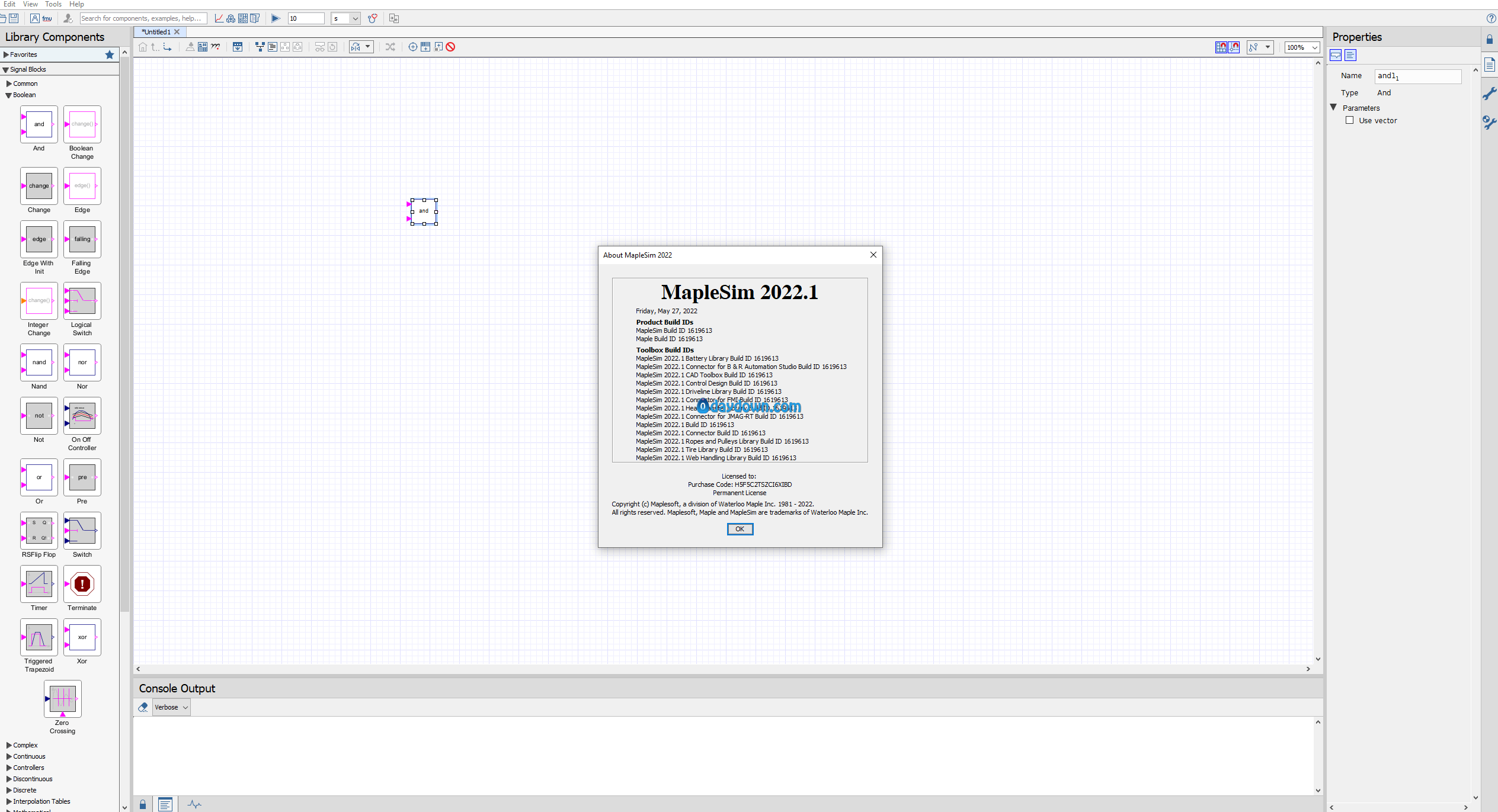Screen dimensions: 1498x812
Task: Click the Terminate block icon in the library
Action: click(82, 584)
